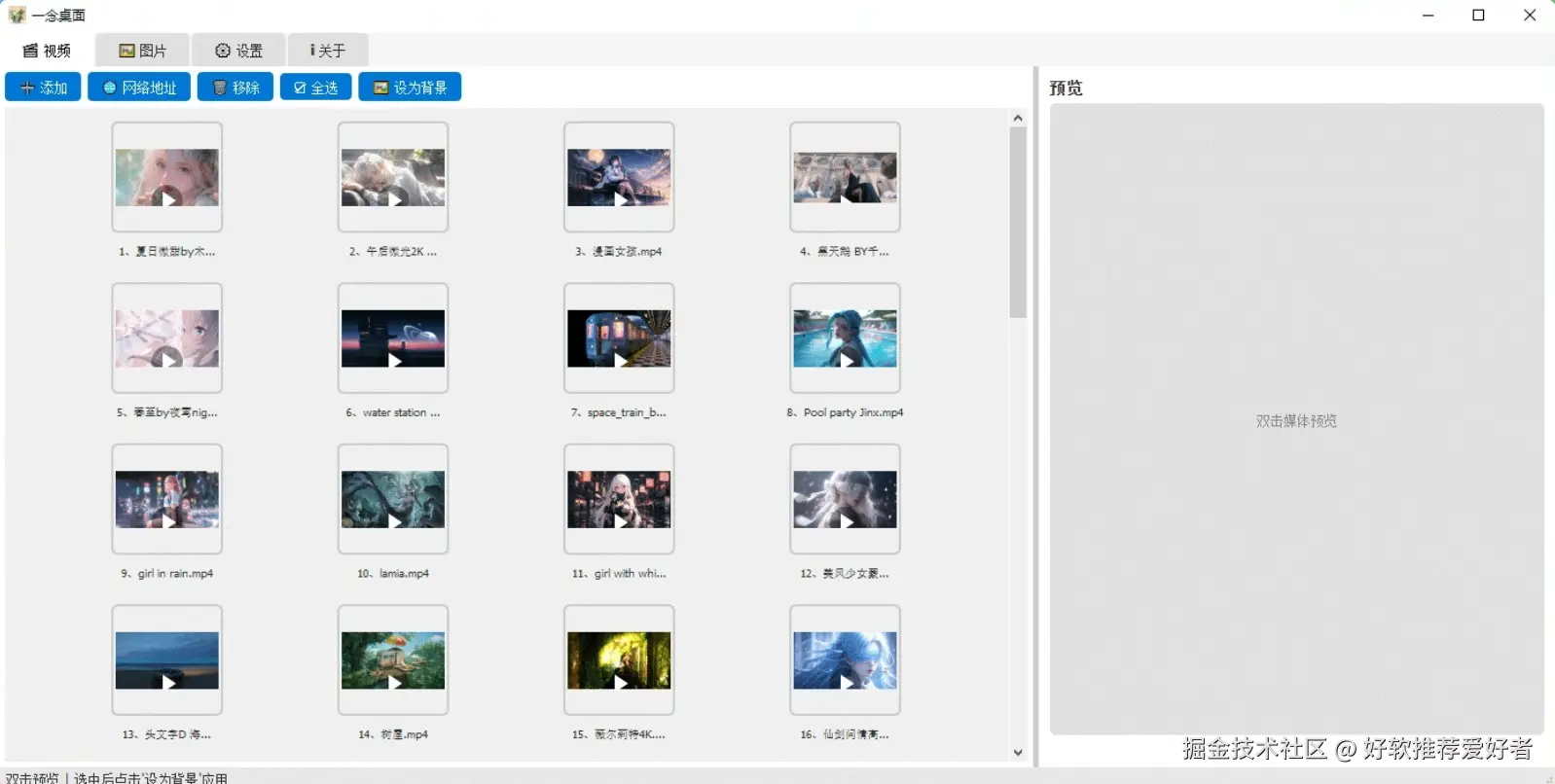Click the file name starting 12、

845,573
